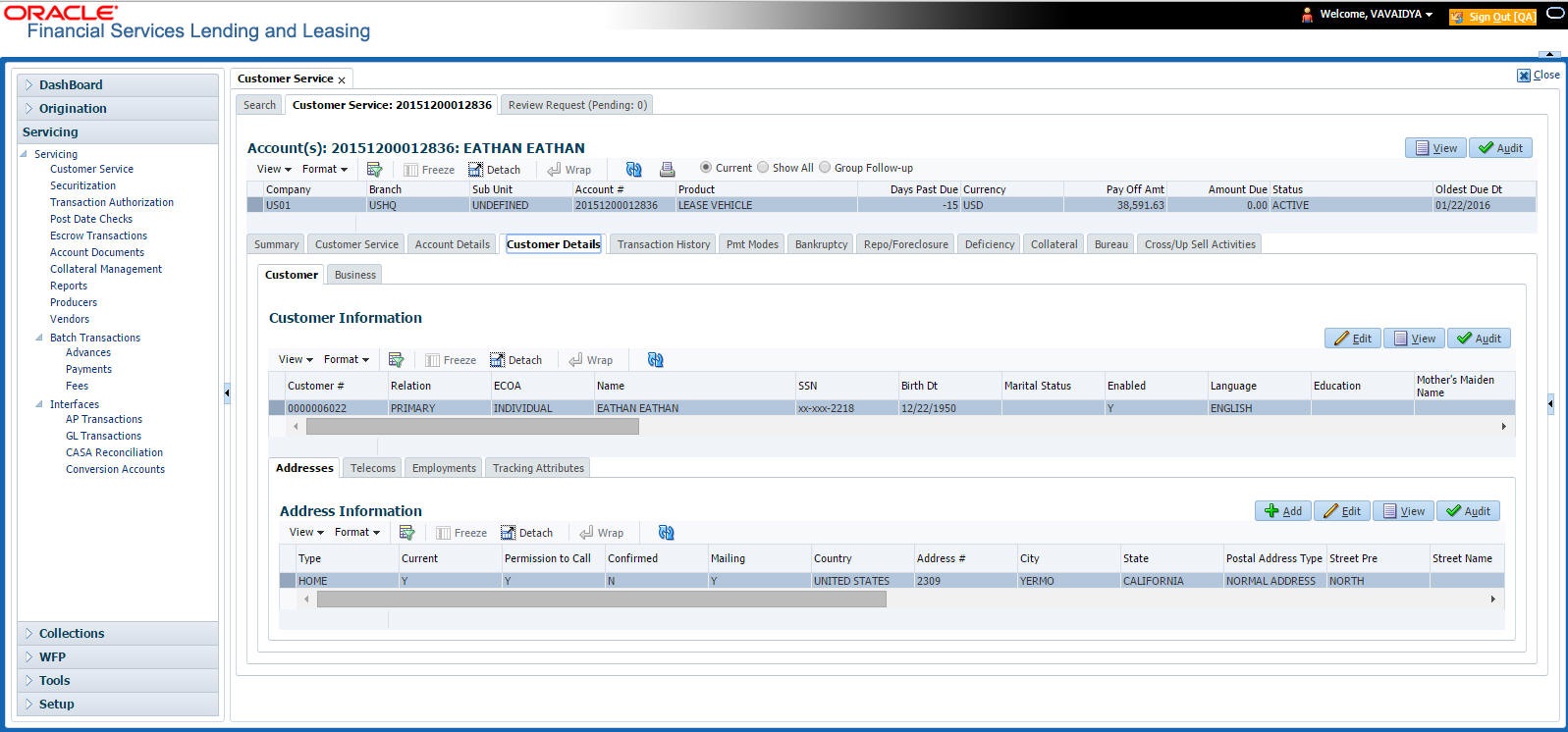
Task: Click the Oracle logo
Action: coord(61,13)
